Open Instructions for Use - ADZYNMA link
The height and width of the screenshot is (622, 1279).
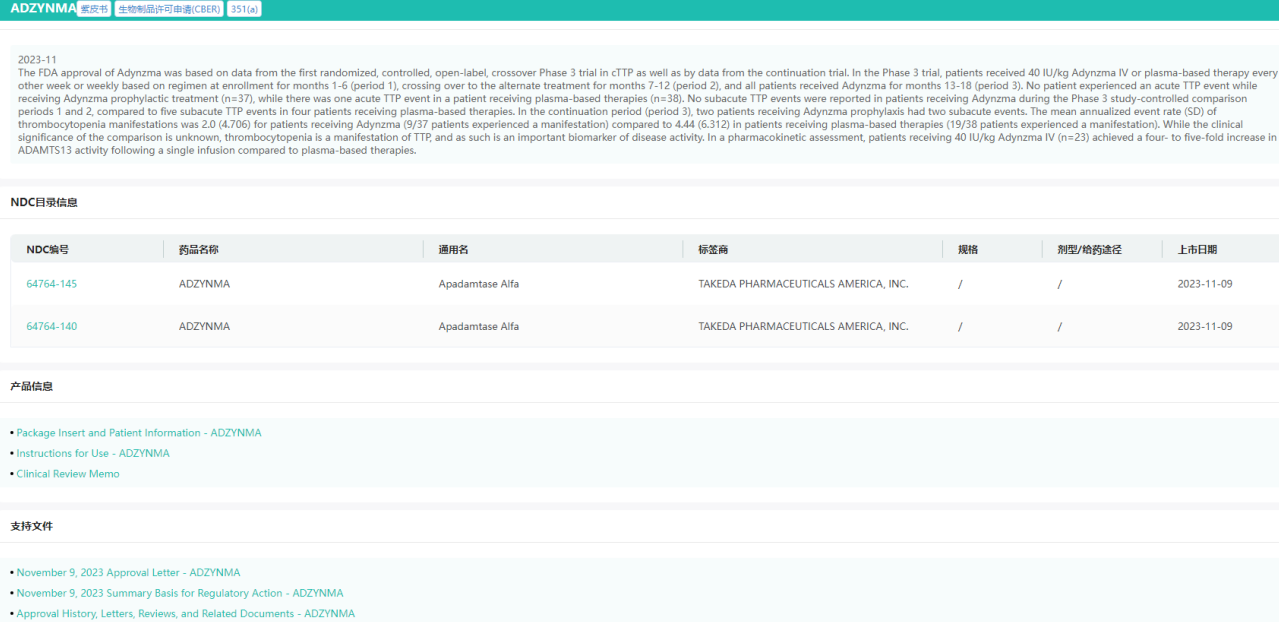[93, 453]
